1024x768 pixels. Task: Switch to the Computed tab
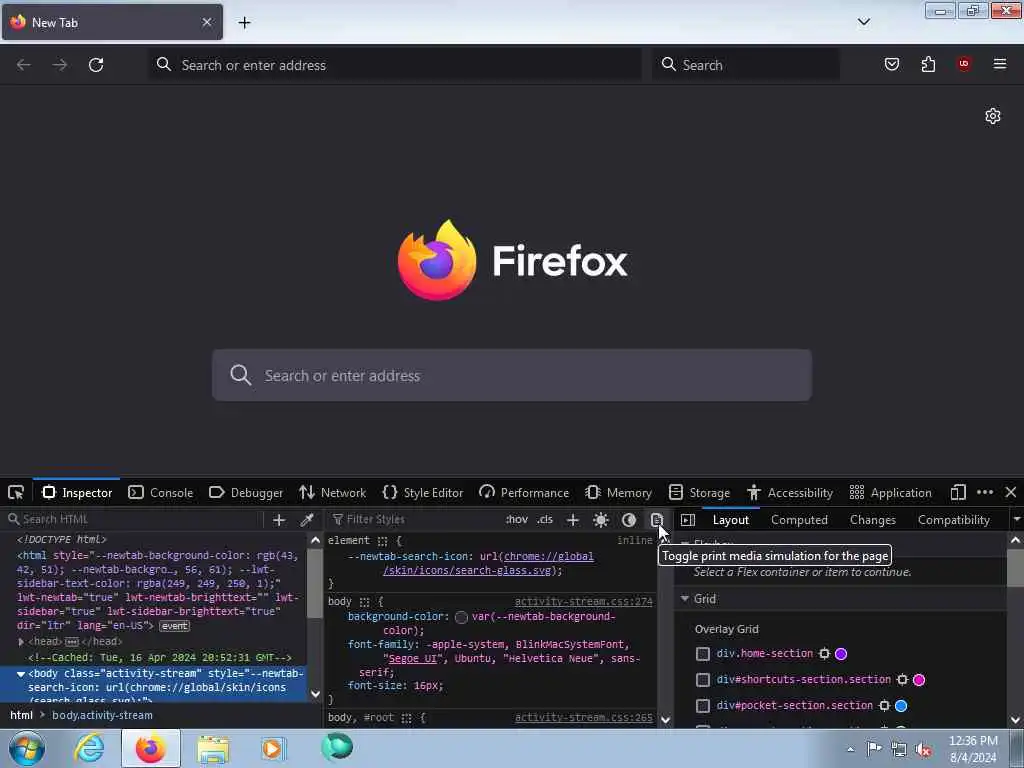(x=799, y=520)
